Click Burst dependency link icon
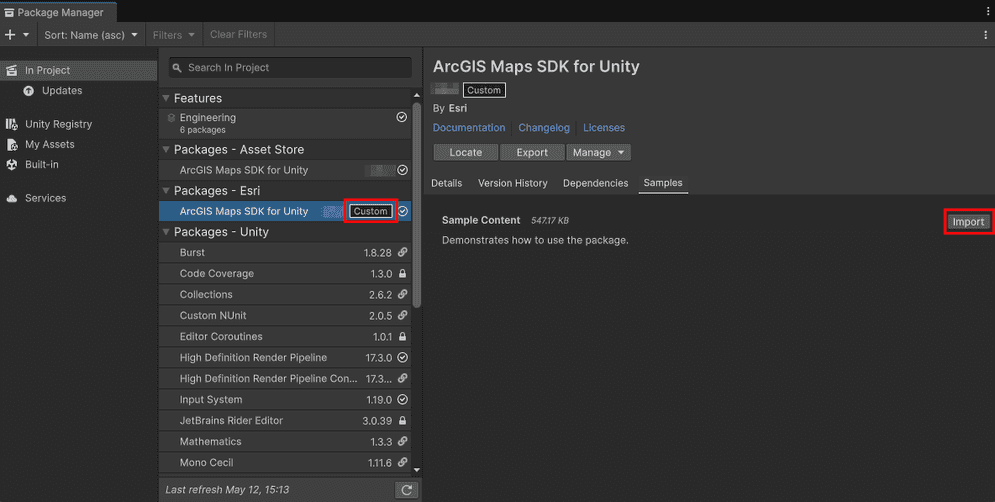Viewport: 995px width, 502px height. coord(402,253)
